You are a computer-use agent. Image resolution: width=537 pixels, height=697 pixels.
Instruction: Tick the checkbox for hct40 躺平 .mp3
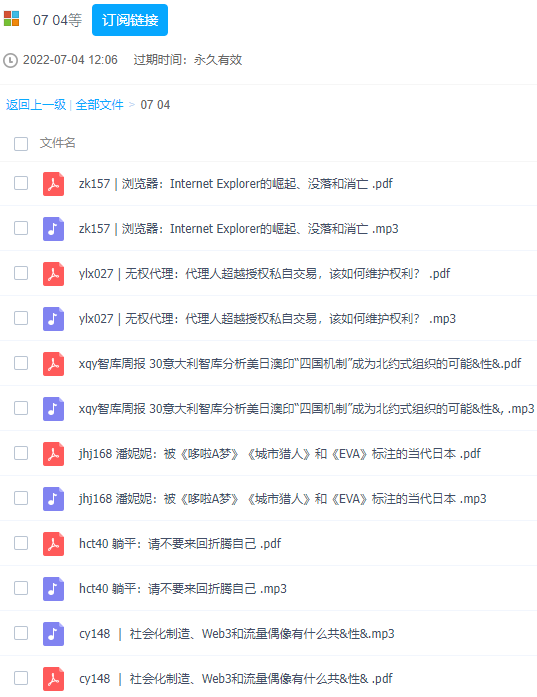pos(21,588)
